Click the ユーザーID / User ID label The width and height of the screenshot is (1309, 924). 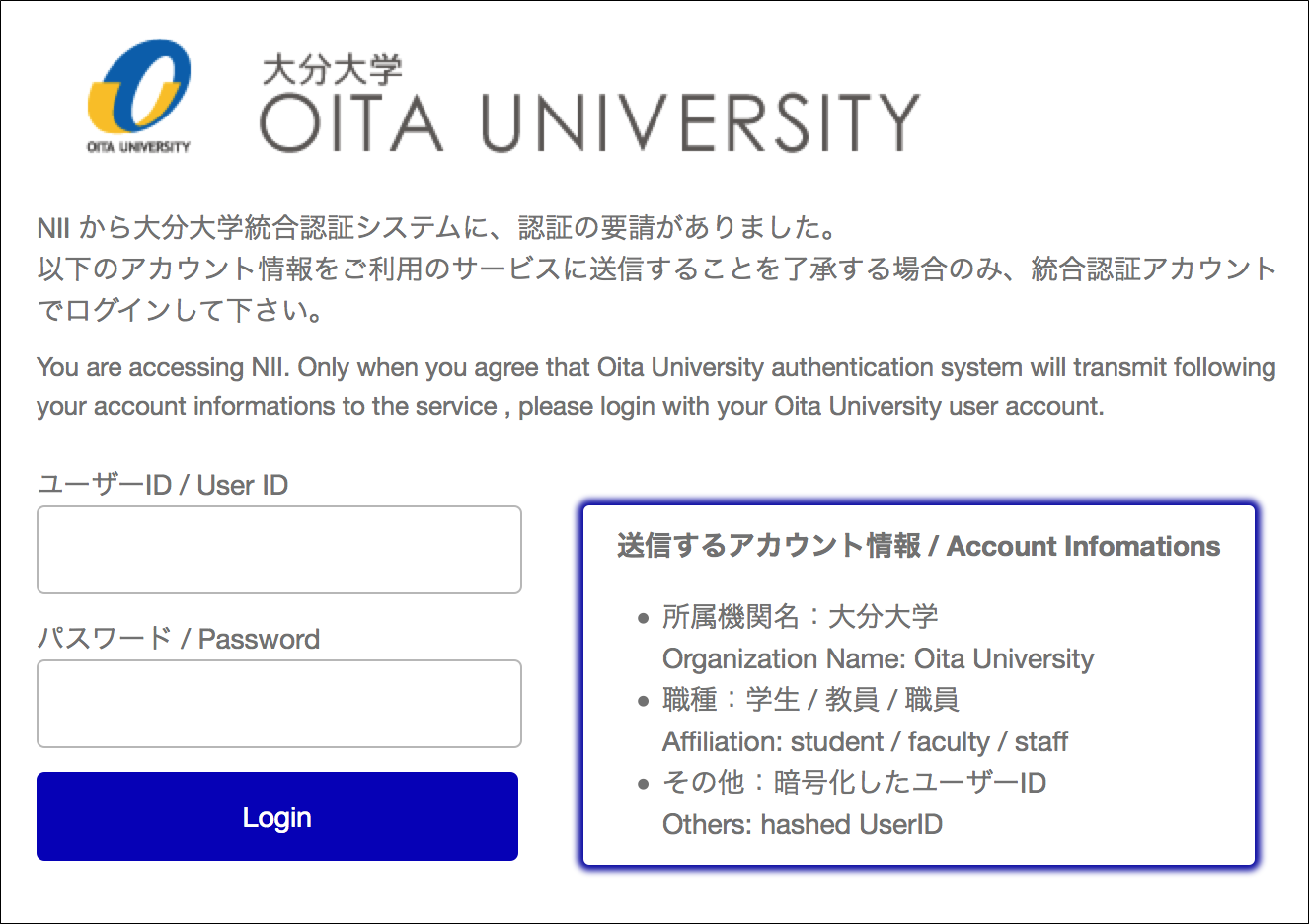163,485
